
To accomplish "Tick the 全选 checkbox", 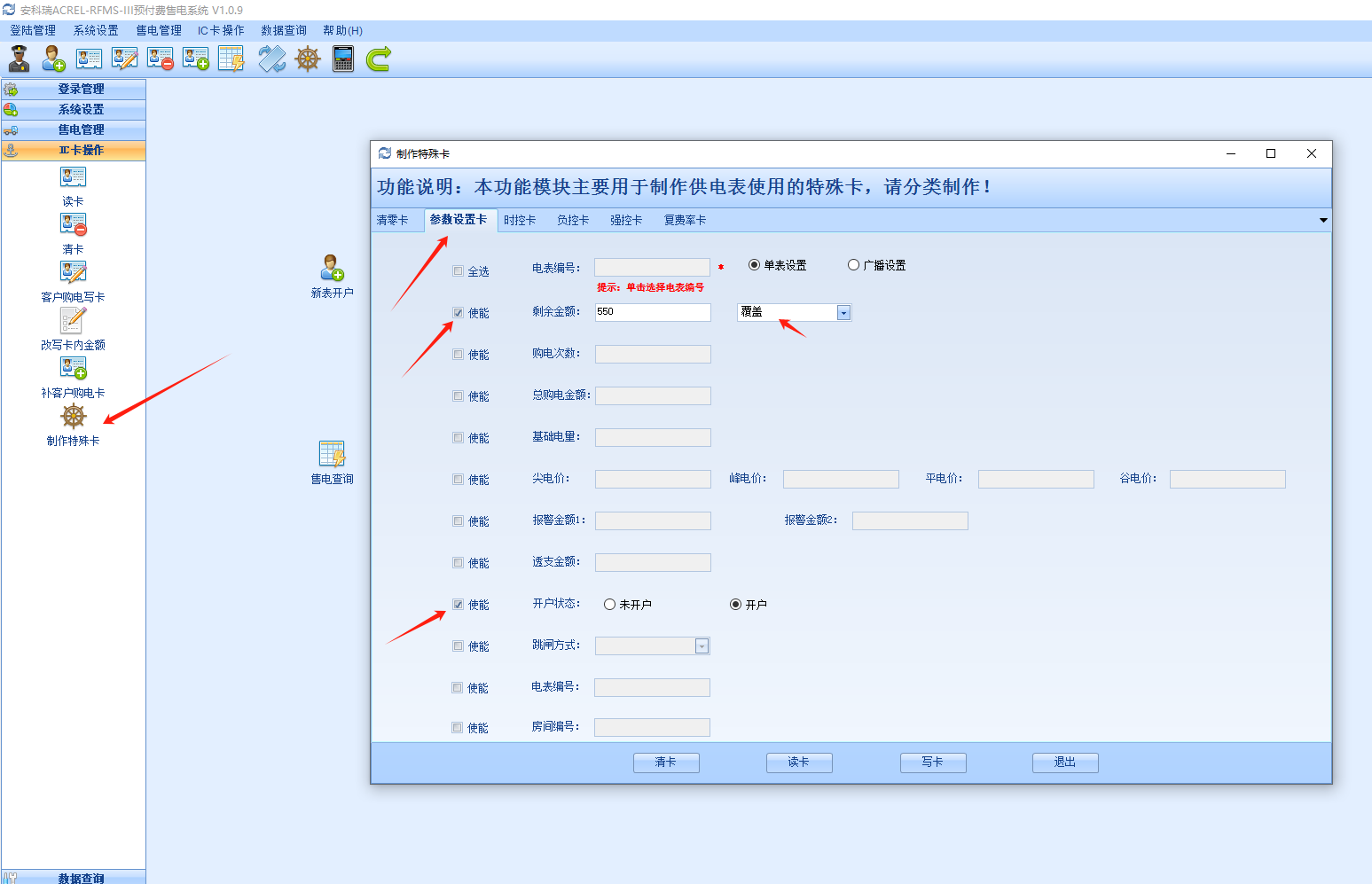I will point(458,271).
